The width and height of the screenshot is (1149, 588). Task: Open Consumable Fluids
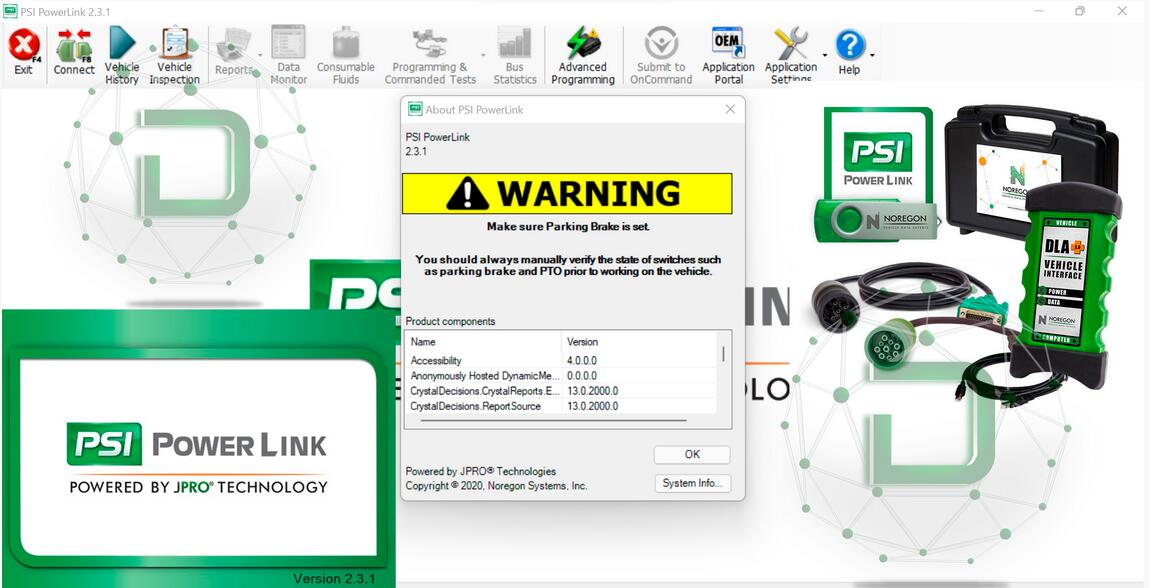point(346,56)
